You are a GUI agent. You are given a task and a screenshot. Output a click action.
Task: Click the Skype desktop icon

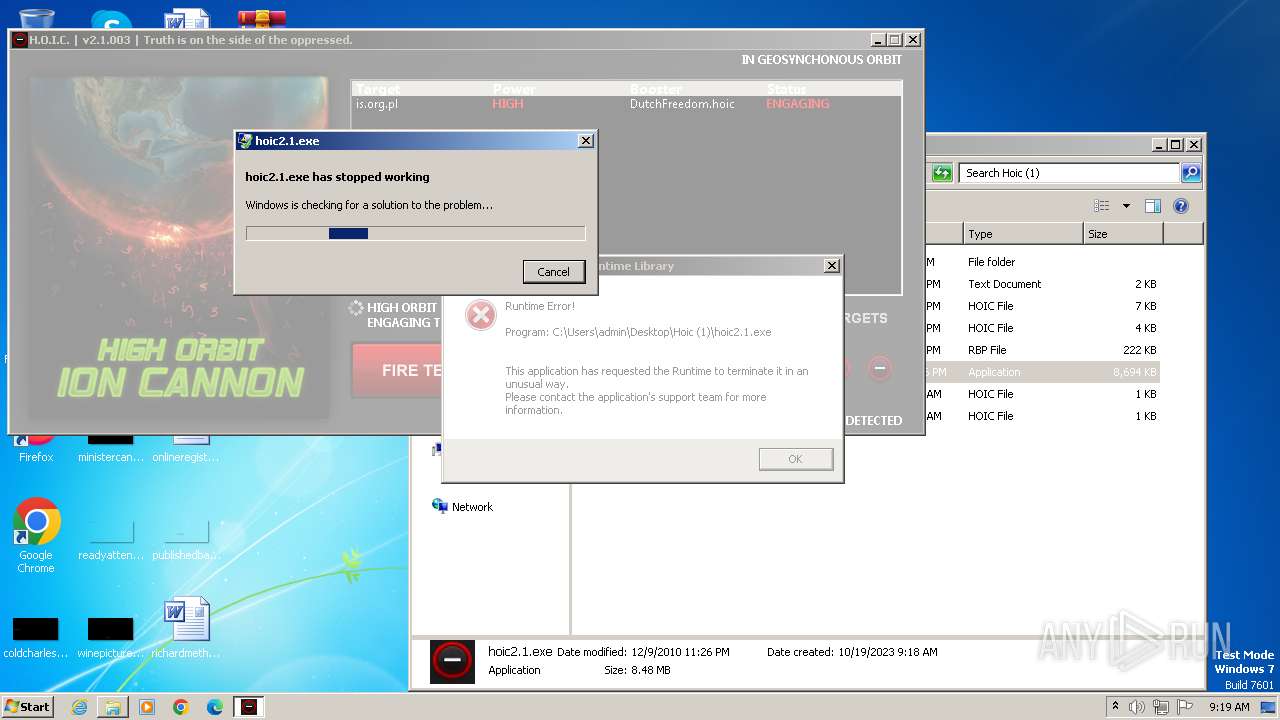coord(111,20)
